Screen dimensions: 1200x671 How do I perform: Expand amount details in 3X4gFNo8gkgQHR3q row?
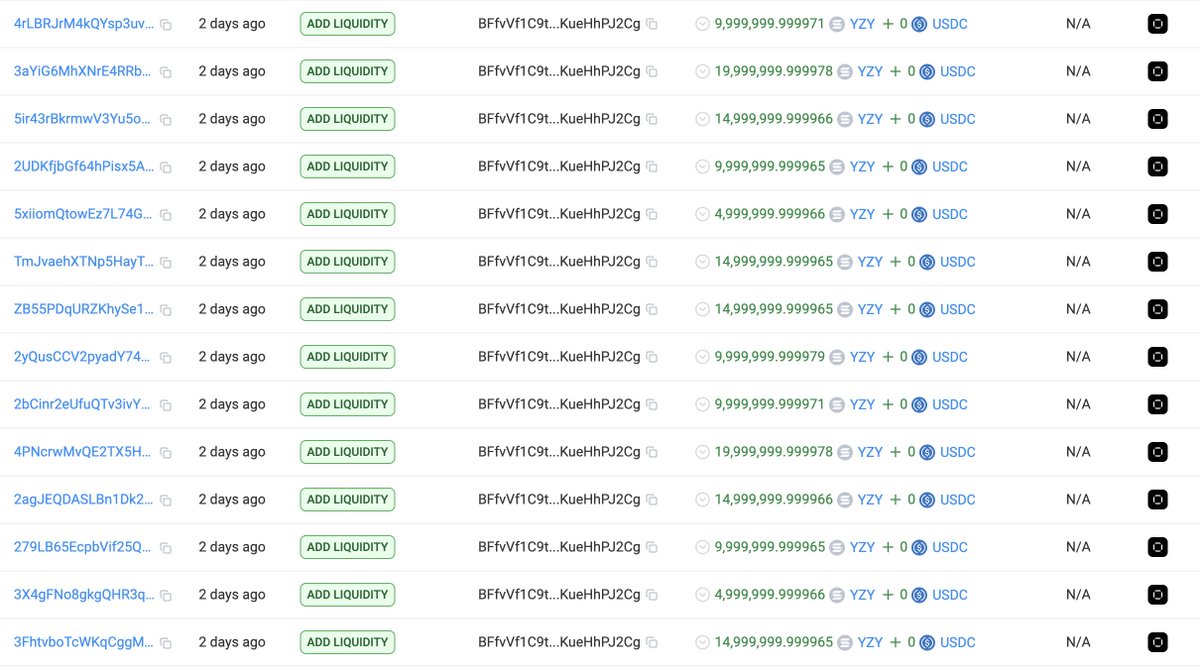pos(702,594)
